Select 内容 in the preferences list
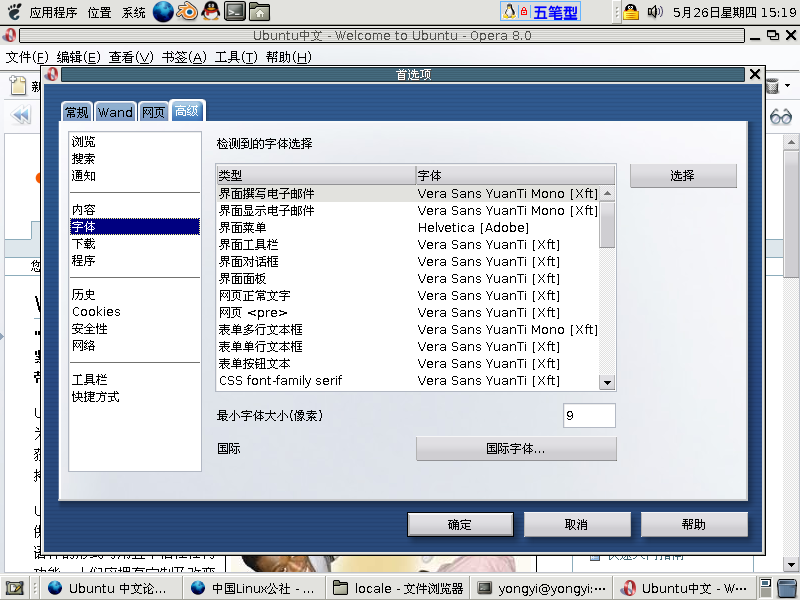800x600 pixels. (x=135, y=210)
